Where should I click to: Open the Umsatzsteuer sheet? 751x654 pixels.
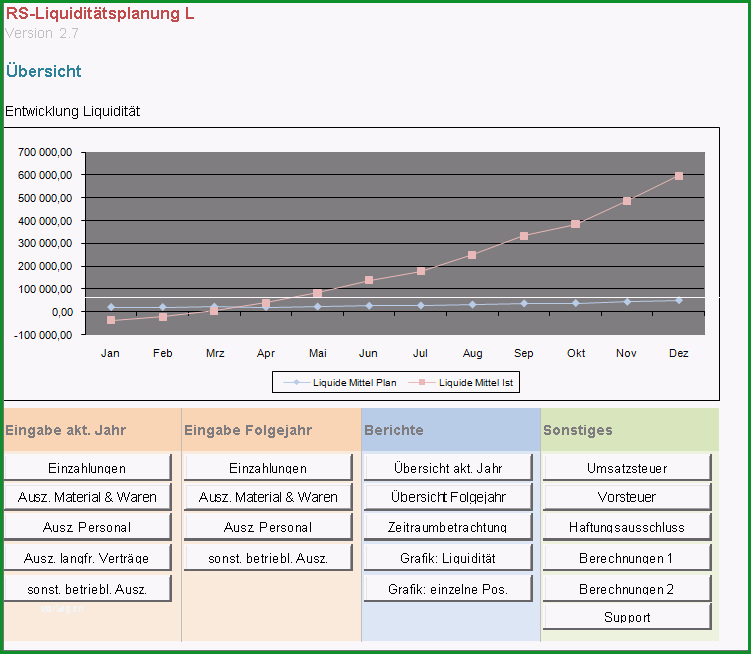click(x=627, y=468)
